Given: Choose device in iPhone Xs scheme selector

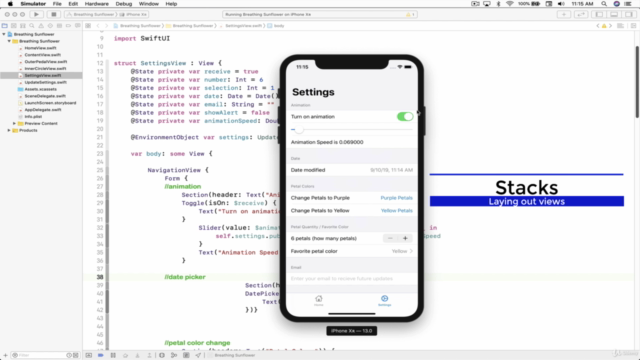Looking at the screenshot, I should point(134,14).
